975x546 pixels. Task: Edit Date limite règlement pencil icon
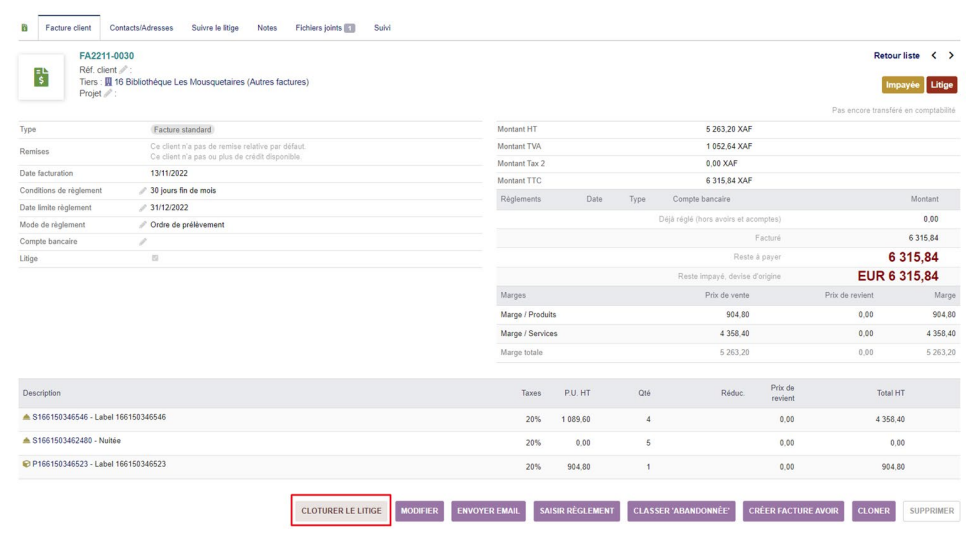[x=142, y=208]
